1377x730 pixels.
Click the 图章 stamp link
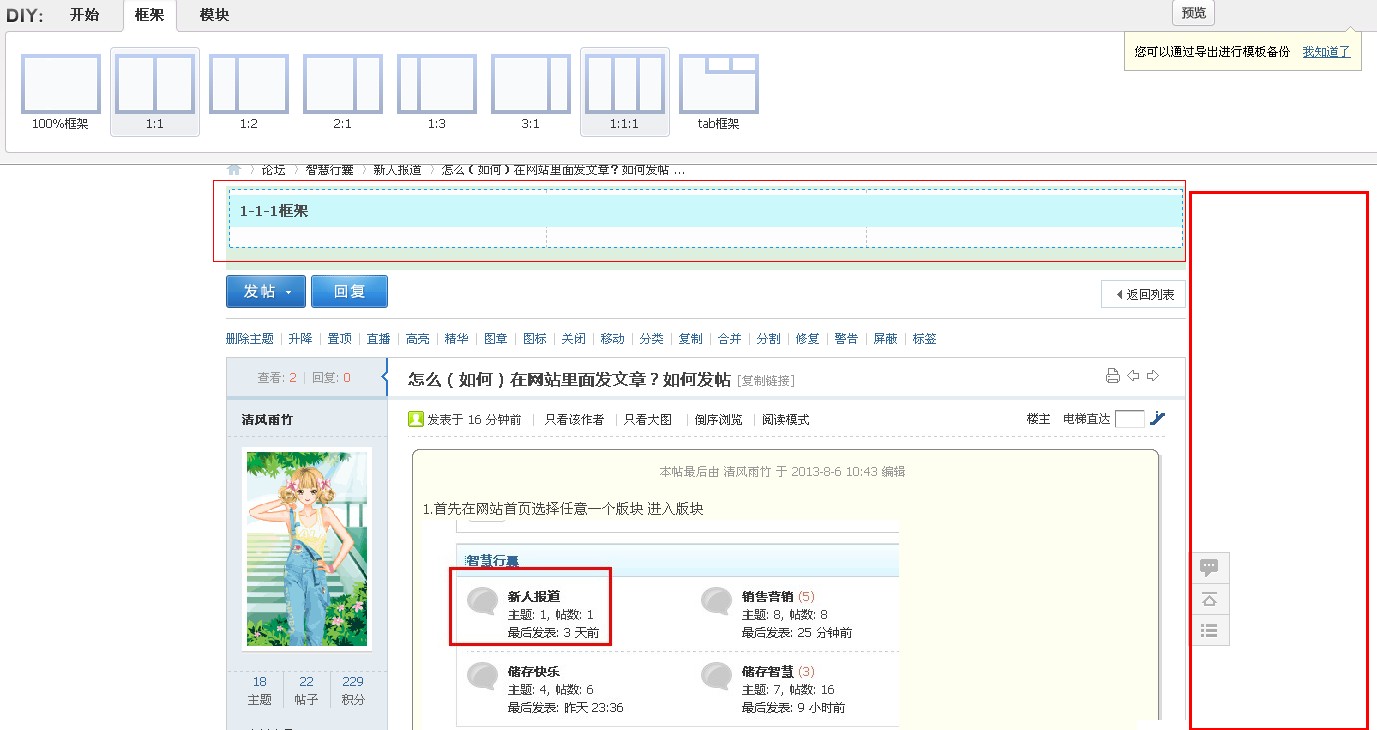click(495, 339)
